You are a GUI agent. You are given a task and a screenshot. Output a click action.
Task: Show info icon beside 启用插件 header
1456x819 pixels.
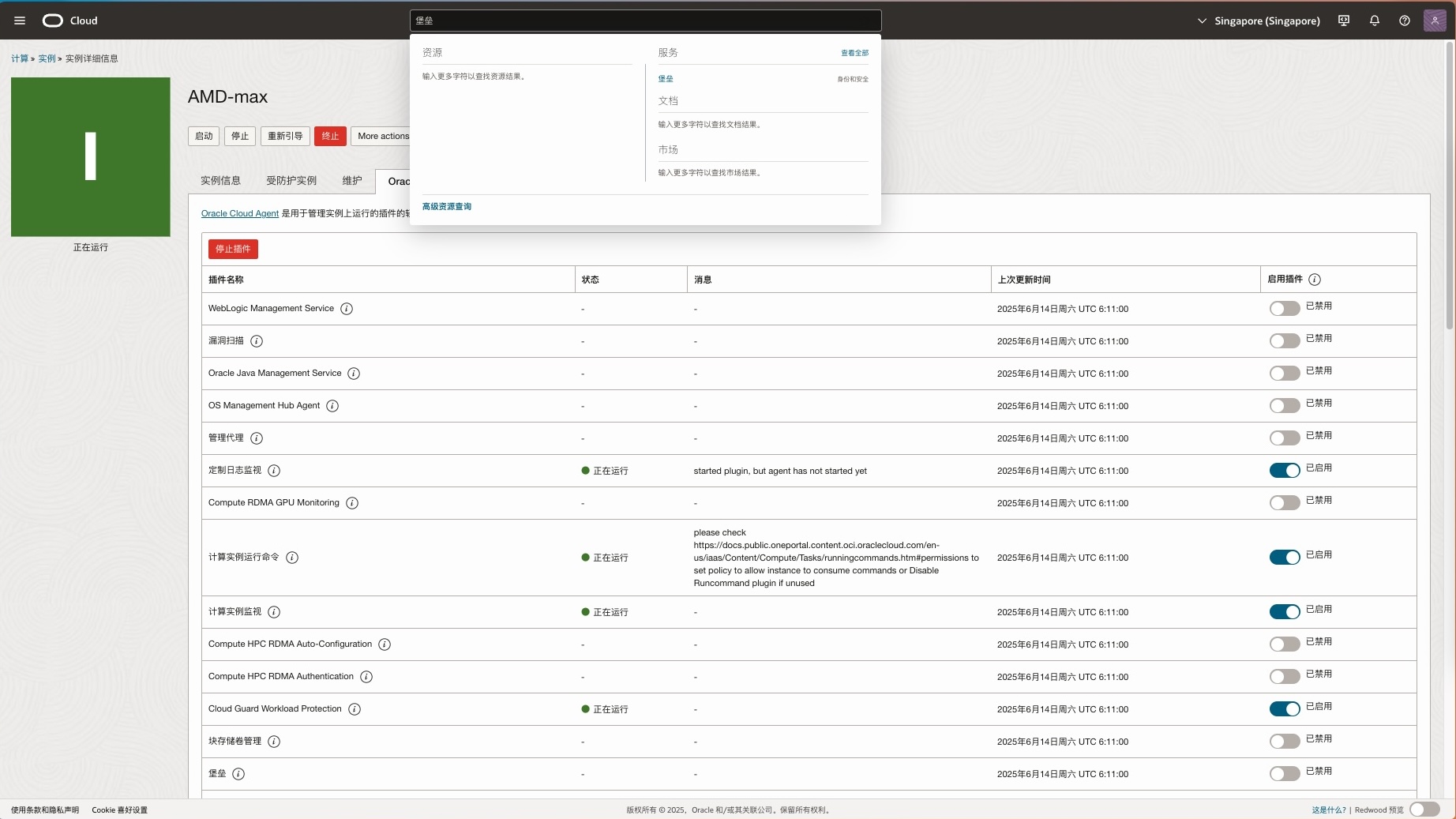(1315, 280)
